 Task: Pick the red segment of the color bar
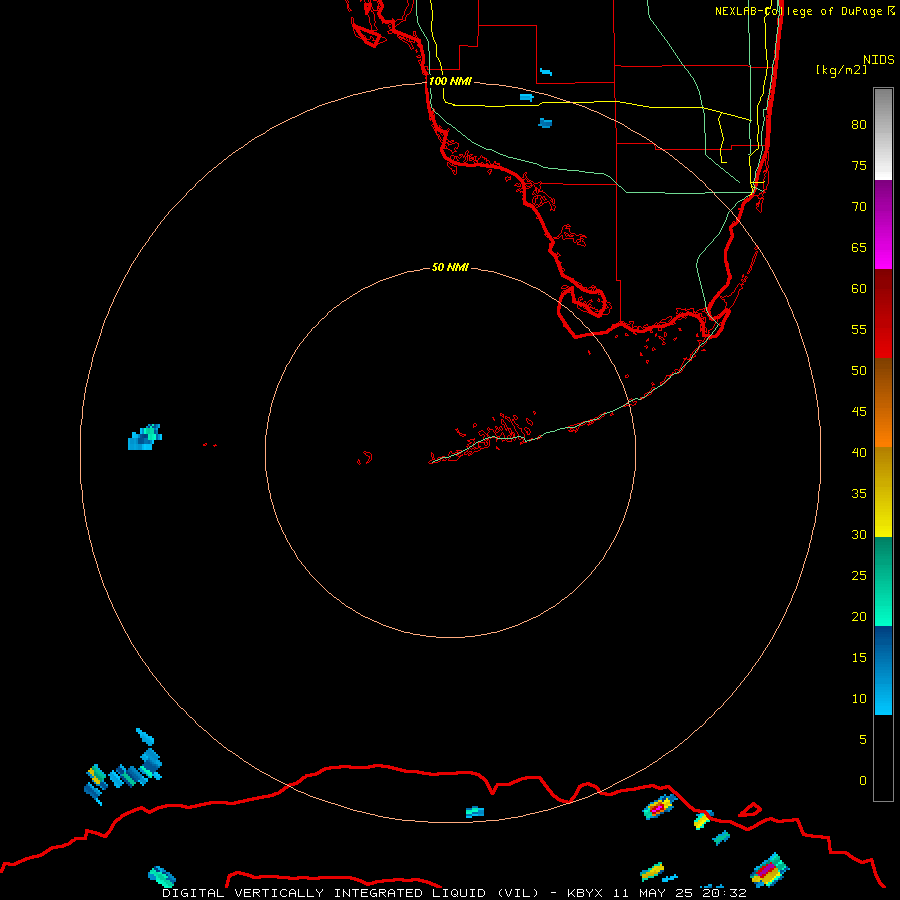(883, 313)
